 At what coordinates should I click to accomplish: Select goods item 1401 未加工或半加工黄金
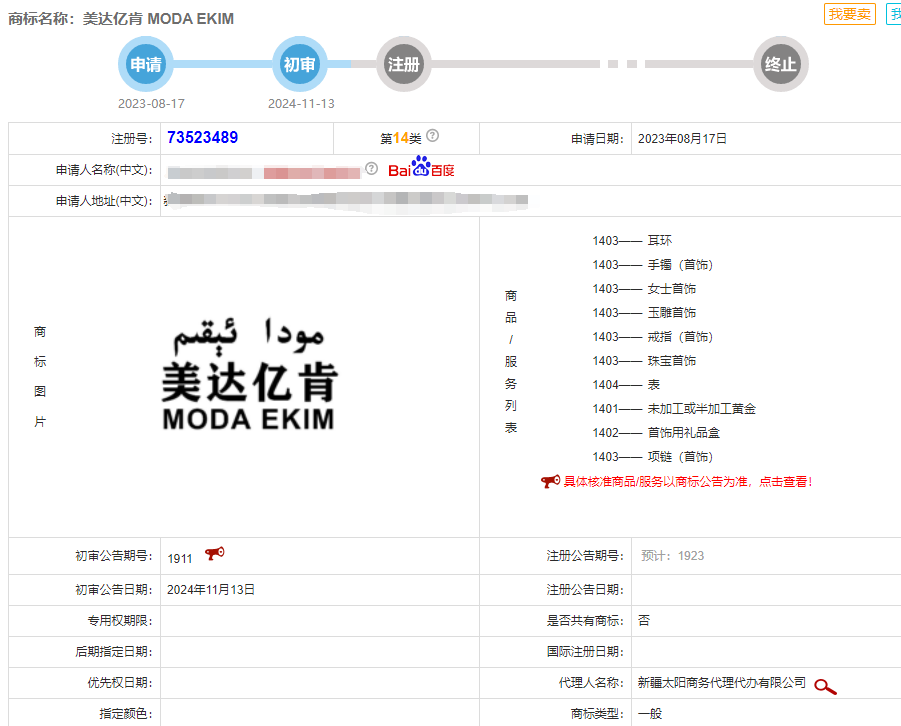click(x=674, y=409)
